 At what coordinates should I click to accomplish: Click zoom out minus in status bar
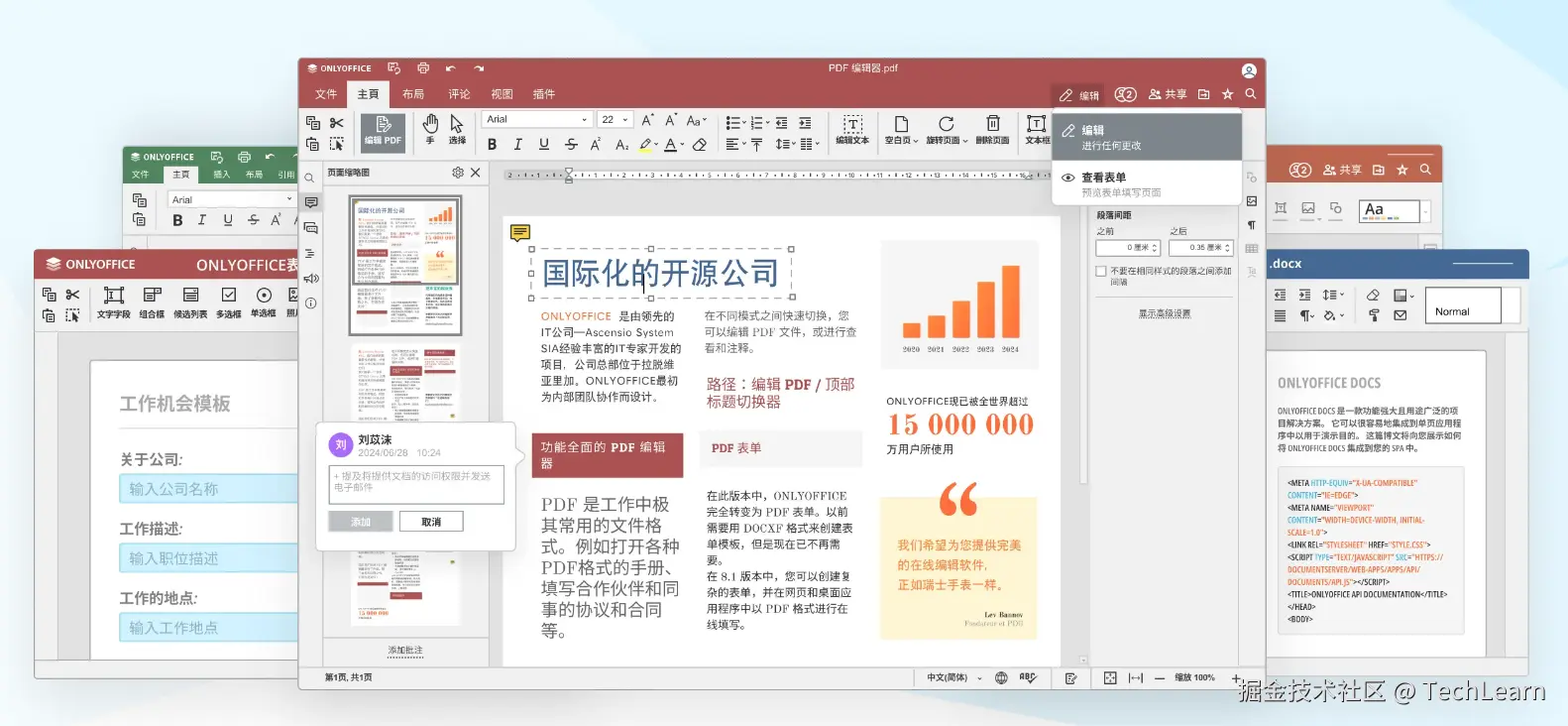pos(1160,678)
